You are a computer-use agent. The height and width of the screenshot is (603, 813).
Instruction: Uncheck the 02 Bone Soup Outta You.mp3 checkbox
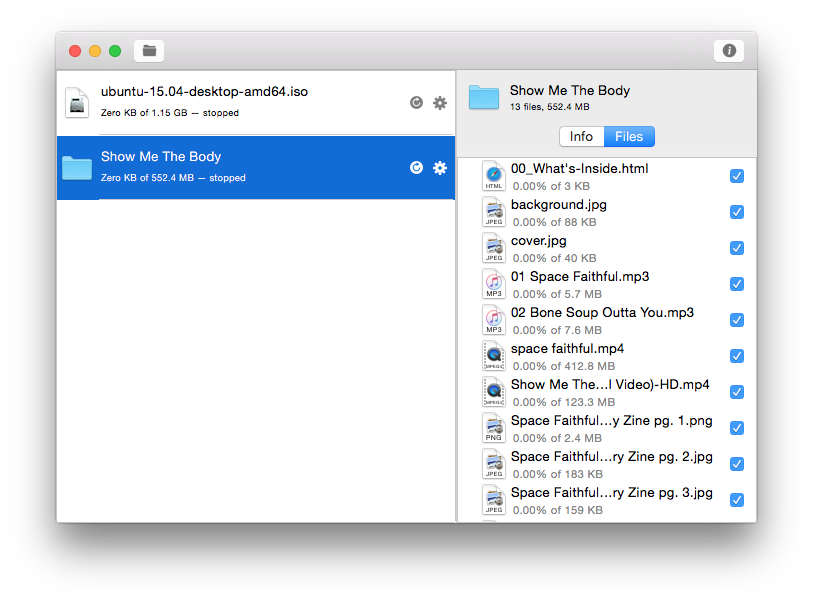(737, 320)
